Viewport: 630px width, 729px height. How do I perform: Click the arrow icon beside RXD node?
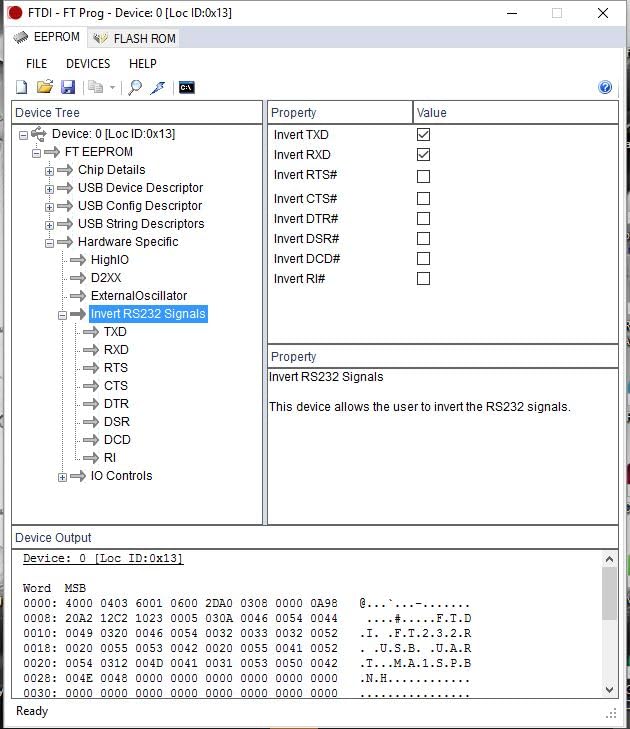(x=91, y=350)
